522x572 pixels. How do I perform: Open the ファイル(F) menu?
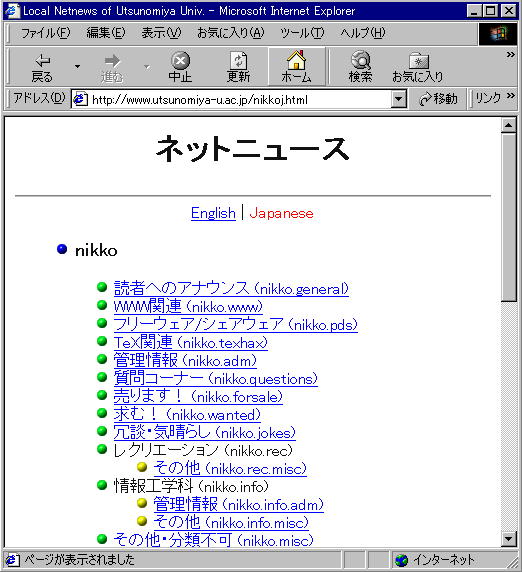coord(45,33)
